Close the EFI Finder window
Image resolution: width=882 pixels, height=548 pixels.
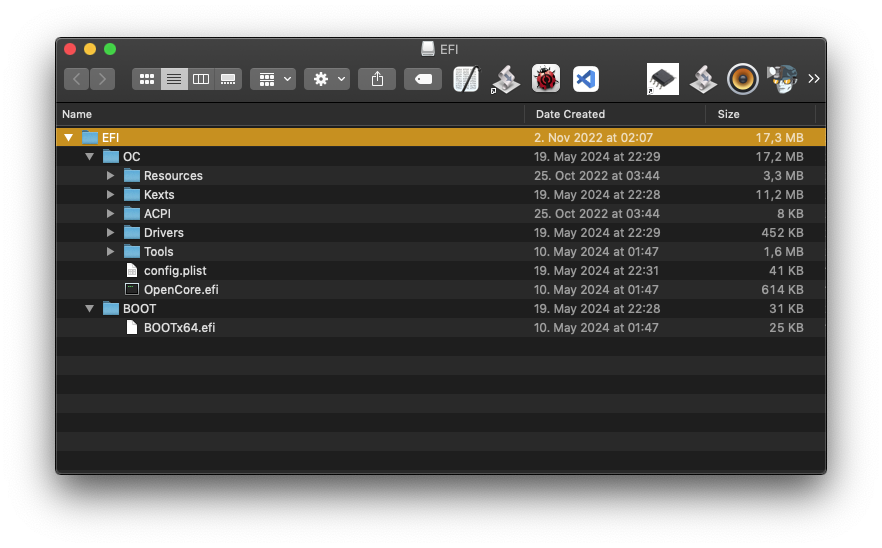(x=70, y=49)
